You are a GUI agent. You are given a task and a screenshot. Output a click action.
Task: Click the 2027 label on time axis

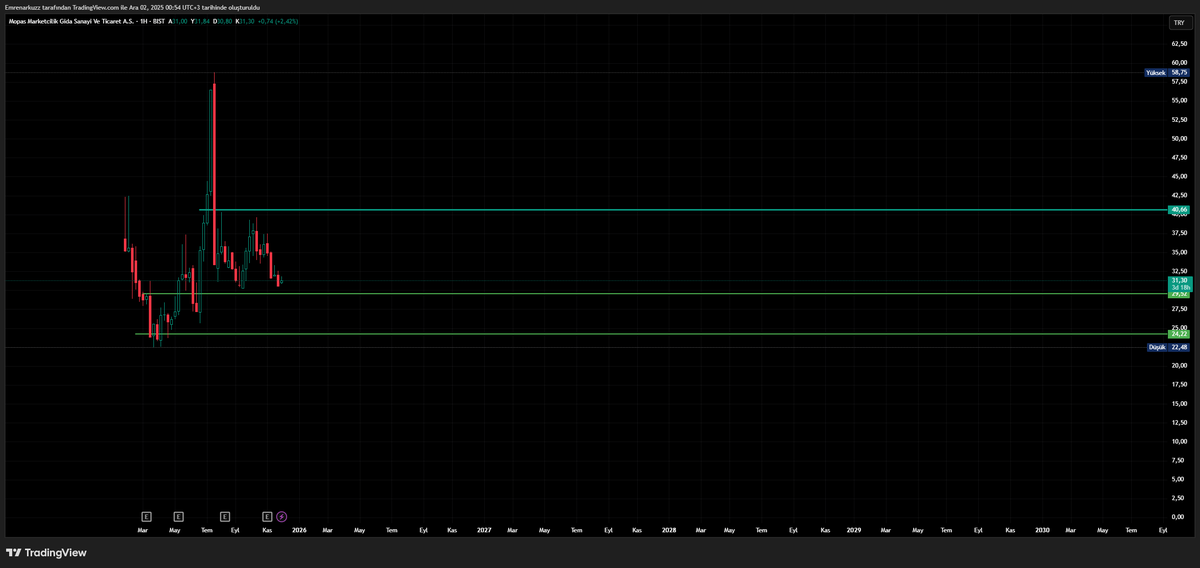click(484, 530)
